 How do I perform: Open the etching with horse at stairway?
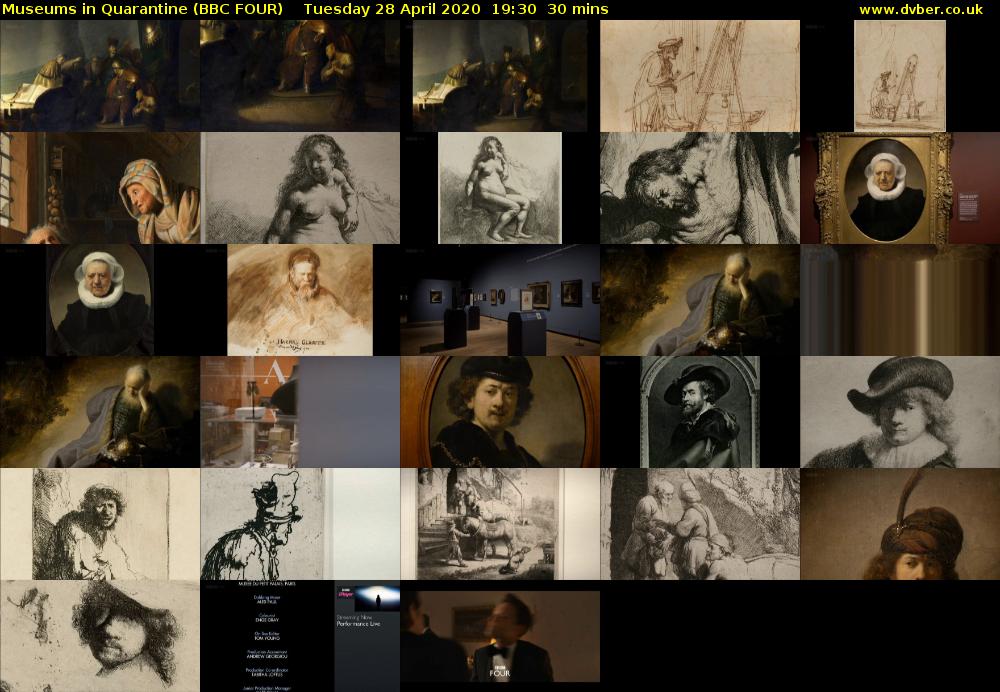[x=500, y=524]
